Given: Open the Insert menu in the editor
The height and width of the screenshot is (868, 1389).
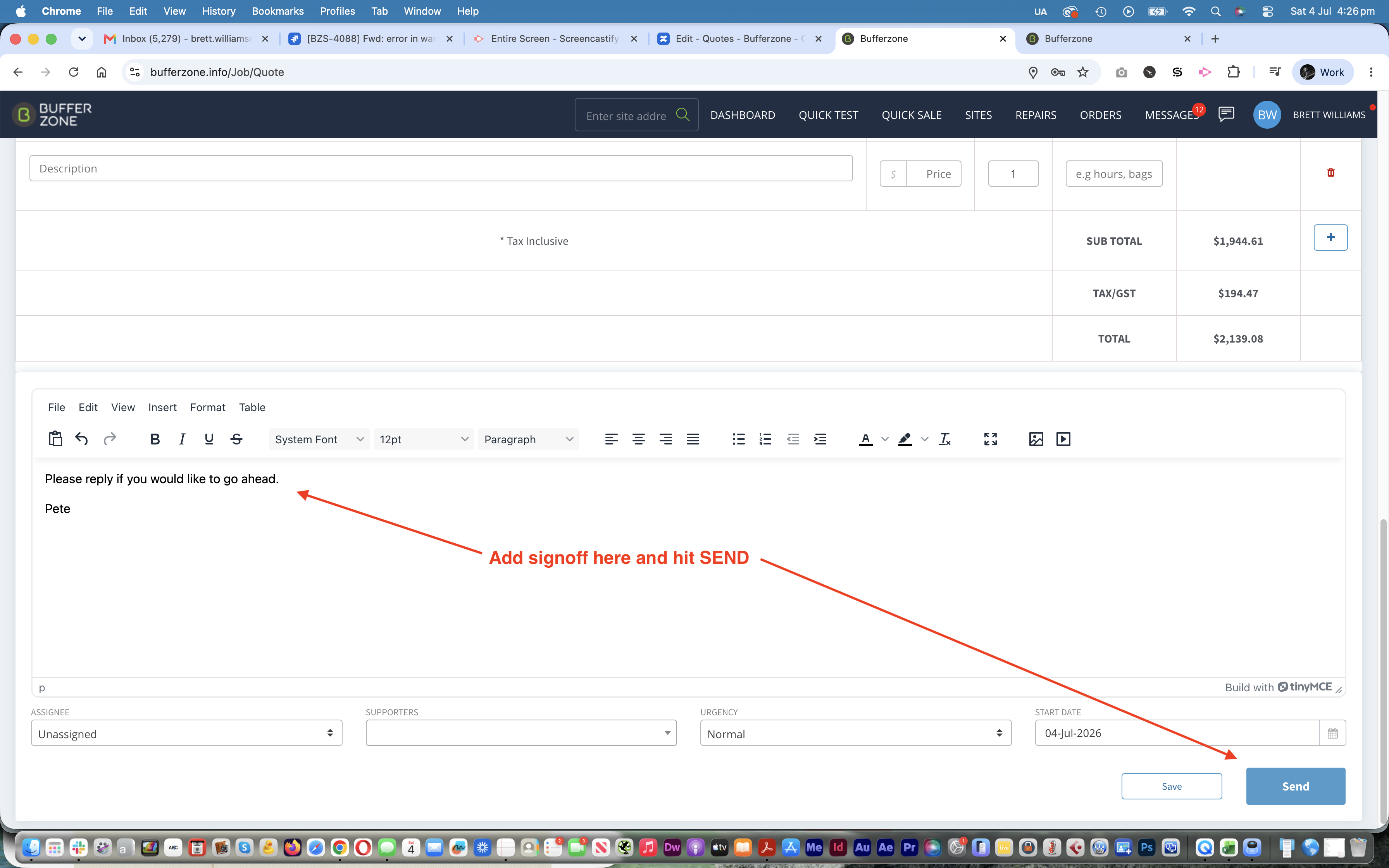Looking at the screenshot, I should (162, 407).
